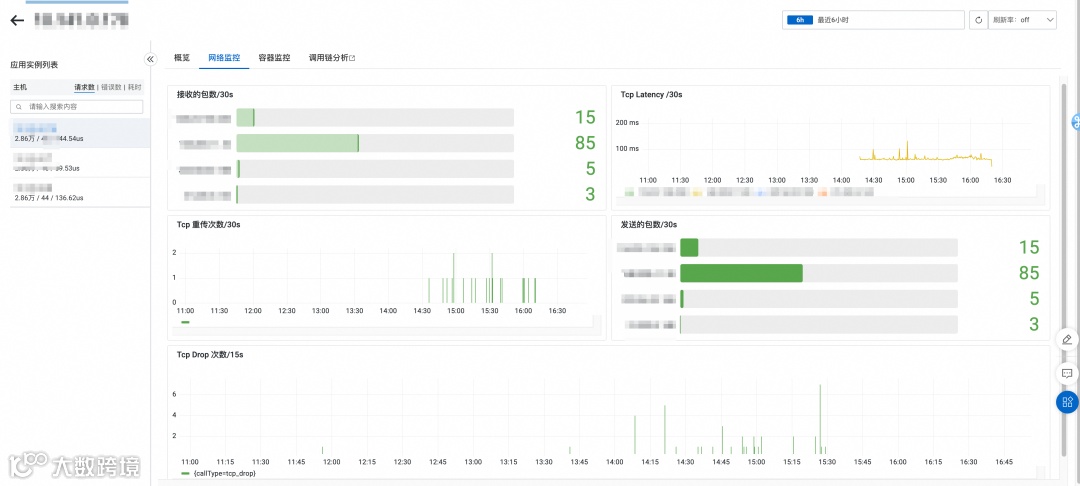Click the blue assistant icon at right edge

(1075, 122)
